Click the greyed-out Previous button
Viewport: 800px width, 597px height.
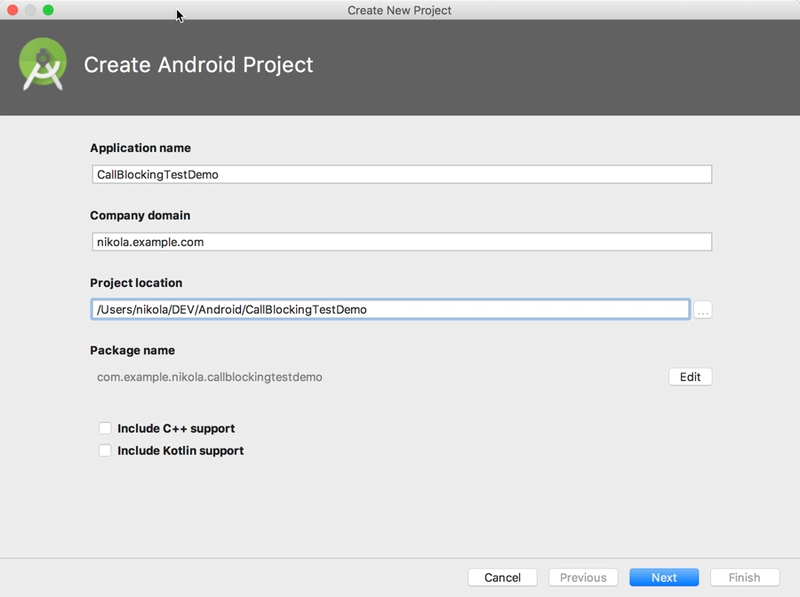coord(583,577)
